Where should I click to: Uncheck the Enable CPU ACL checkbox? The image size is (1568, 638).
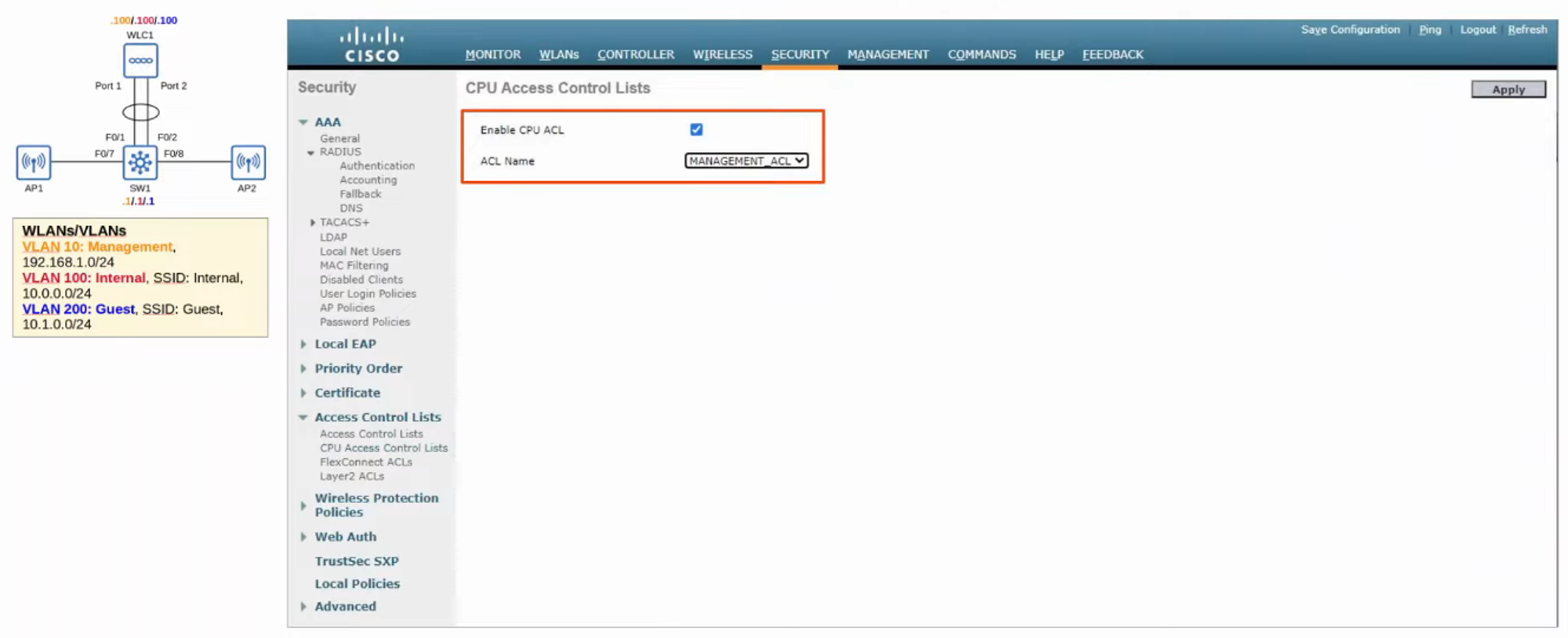[x=696, y=129]
